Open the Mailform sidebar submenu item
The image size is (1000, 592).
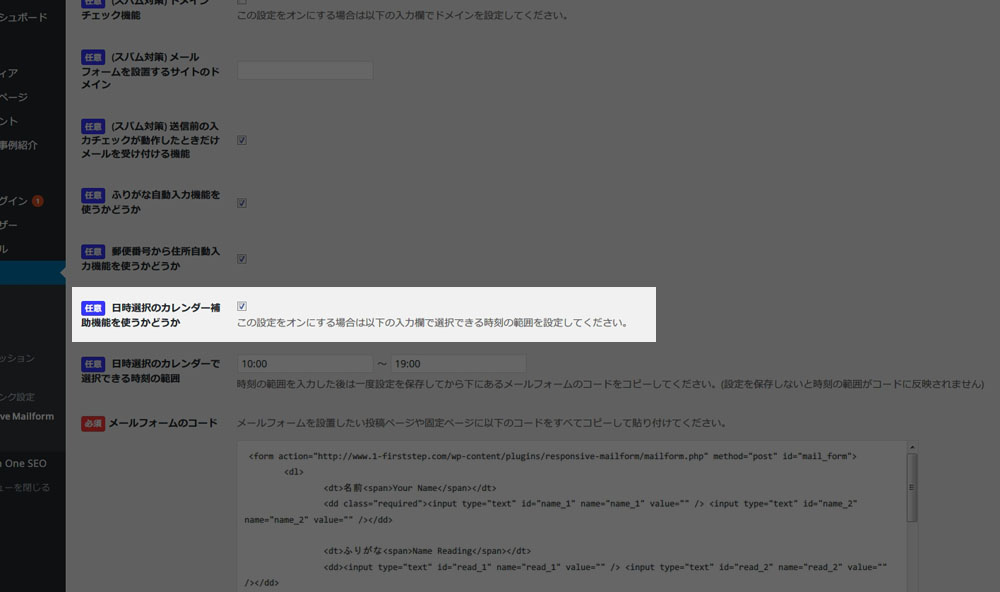[27, 417]
